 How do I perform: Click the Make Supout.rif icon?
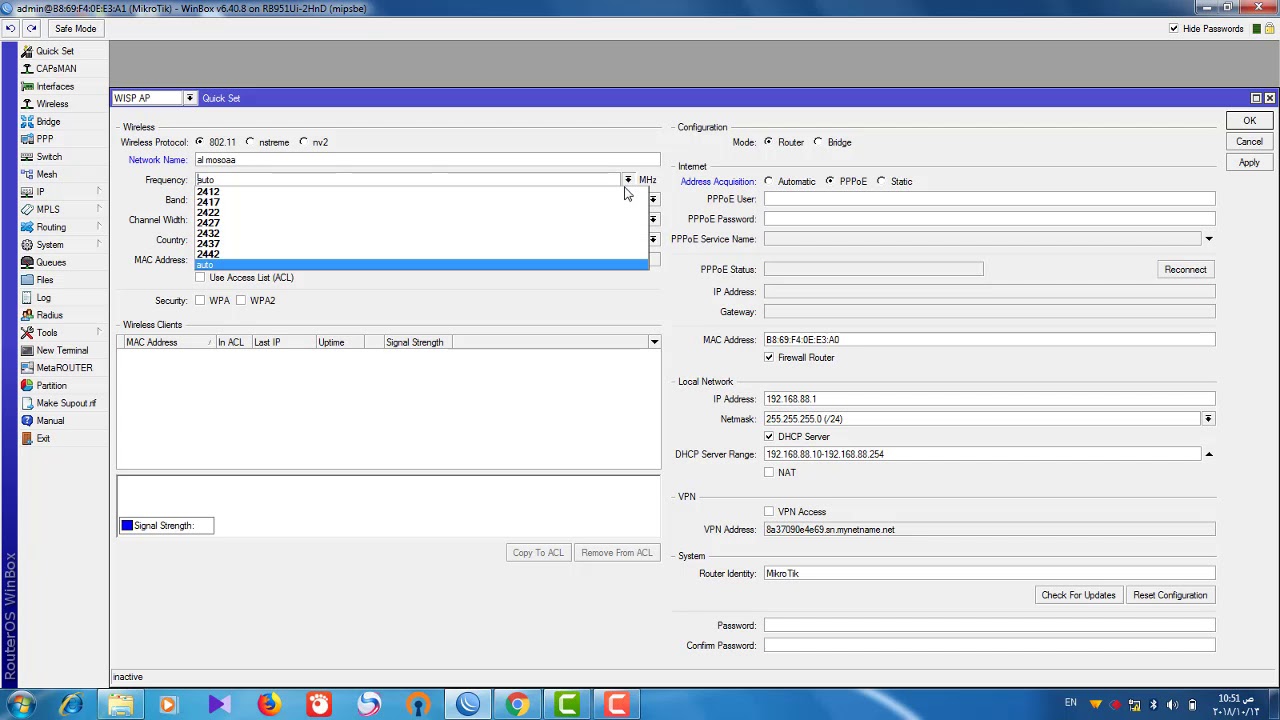pos(27,403)
